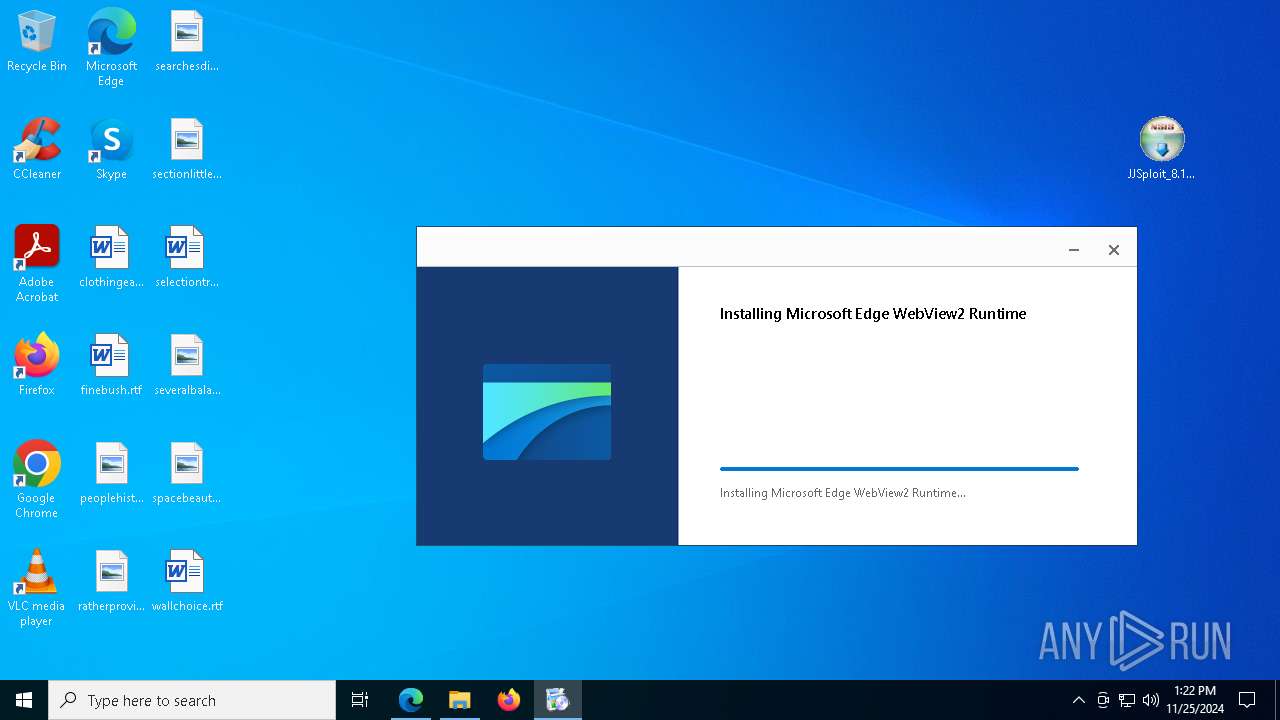Select the wallchoice.rtf document

tap(187, 582)
